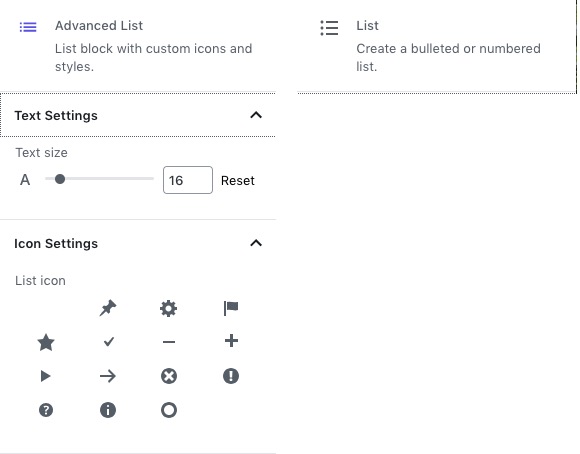Click the text size slider handle

(x=60, y=179)
